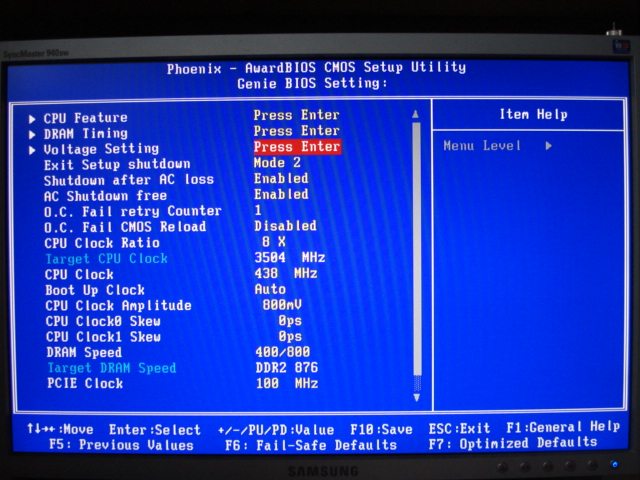Expand the Voltage Setting submenu arrow
640x480 pixels.
pyautogui.click(x=32, y=150)
